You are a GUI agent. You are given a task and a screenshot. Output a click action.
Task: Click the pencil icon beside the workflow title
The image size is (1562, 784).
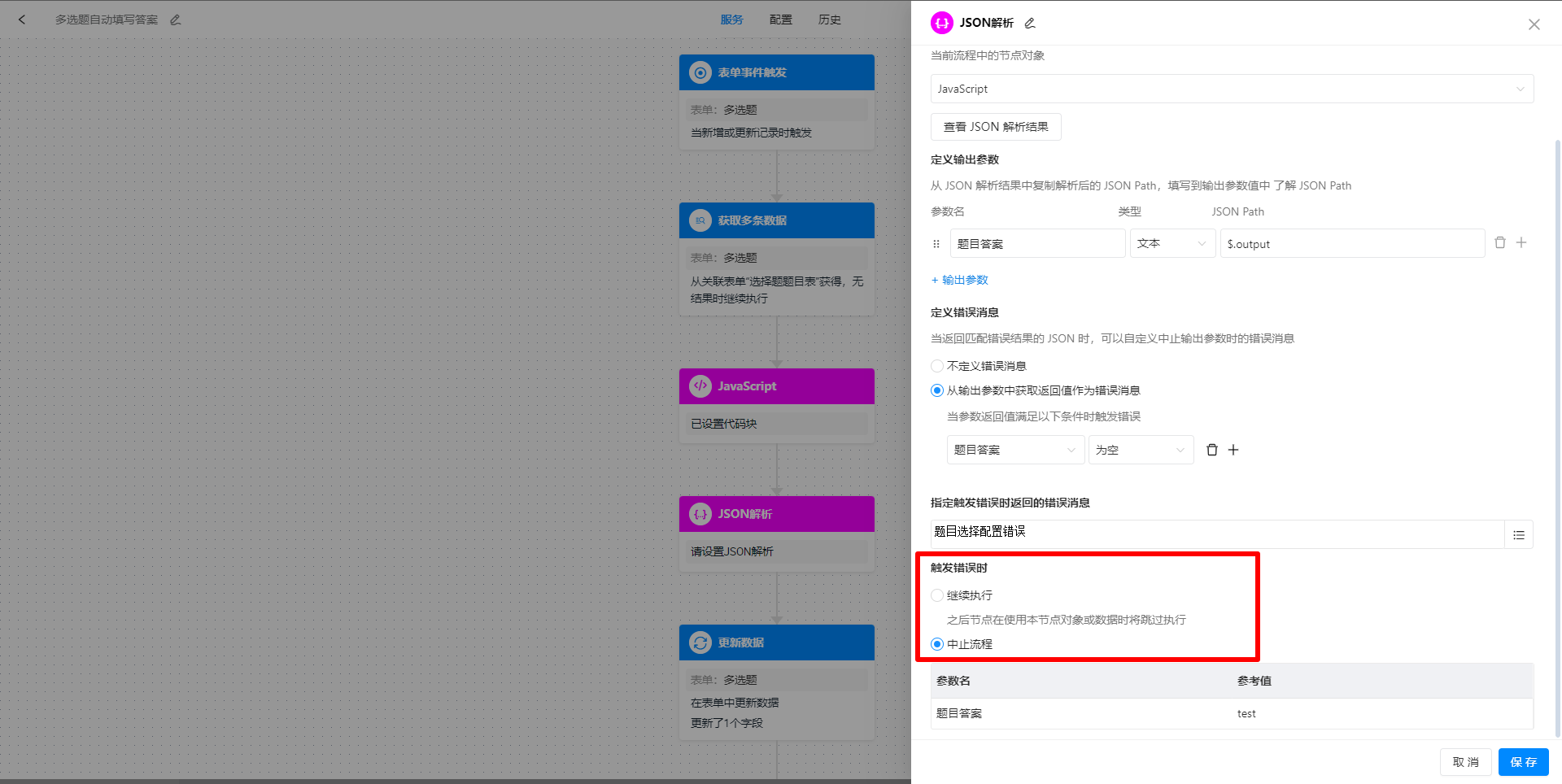174,20
